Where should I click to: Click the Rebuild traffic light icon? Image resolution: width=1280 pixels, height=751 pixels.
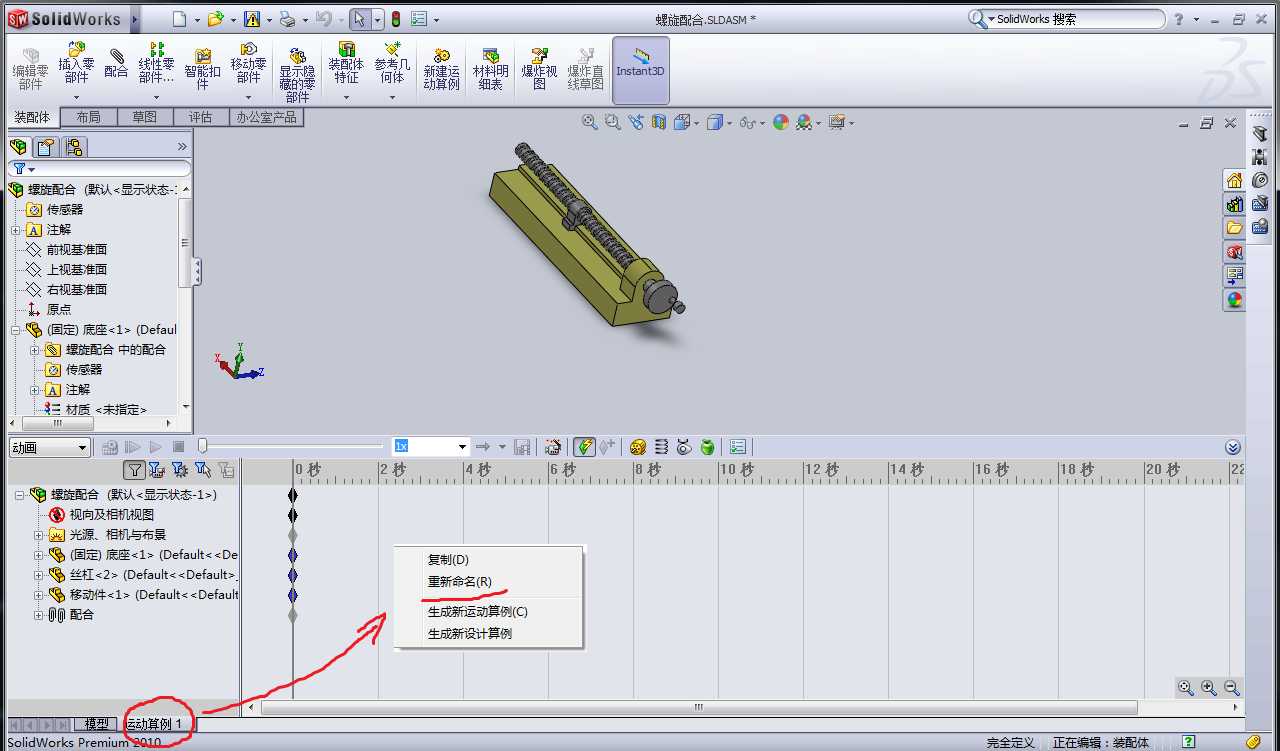395,19
